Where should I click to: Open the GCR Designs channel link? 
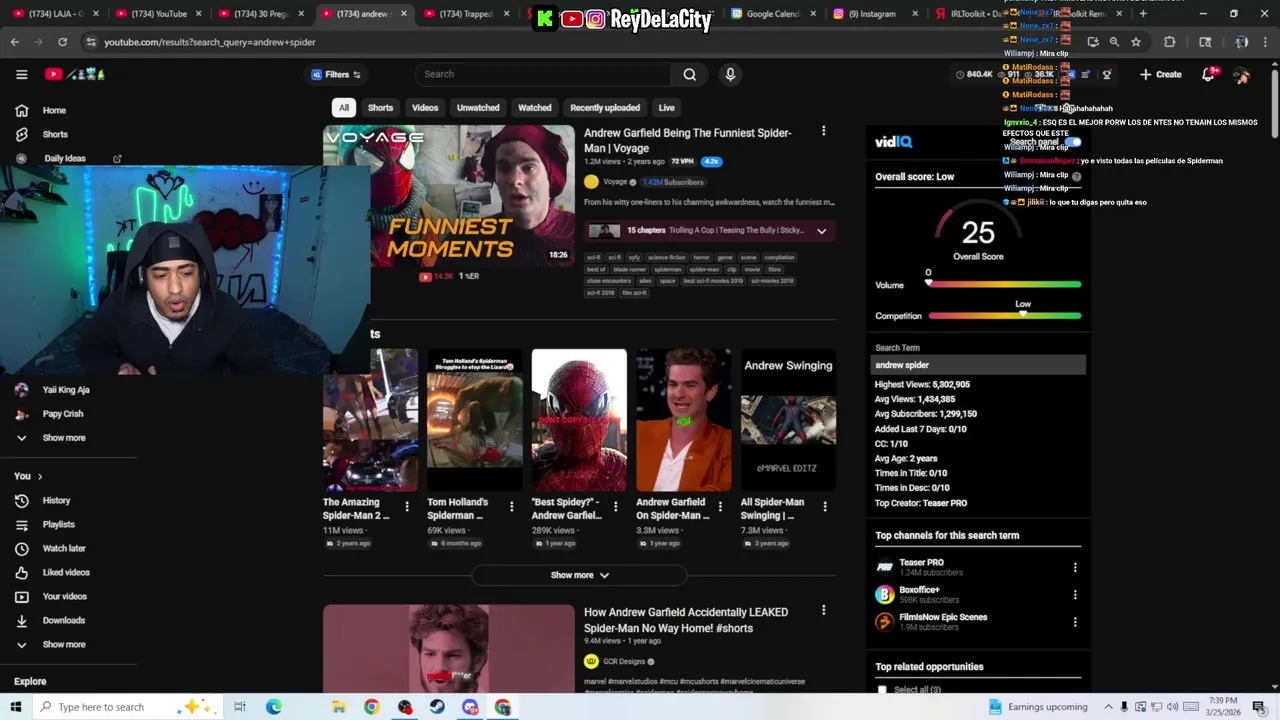pos(624,661)
